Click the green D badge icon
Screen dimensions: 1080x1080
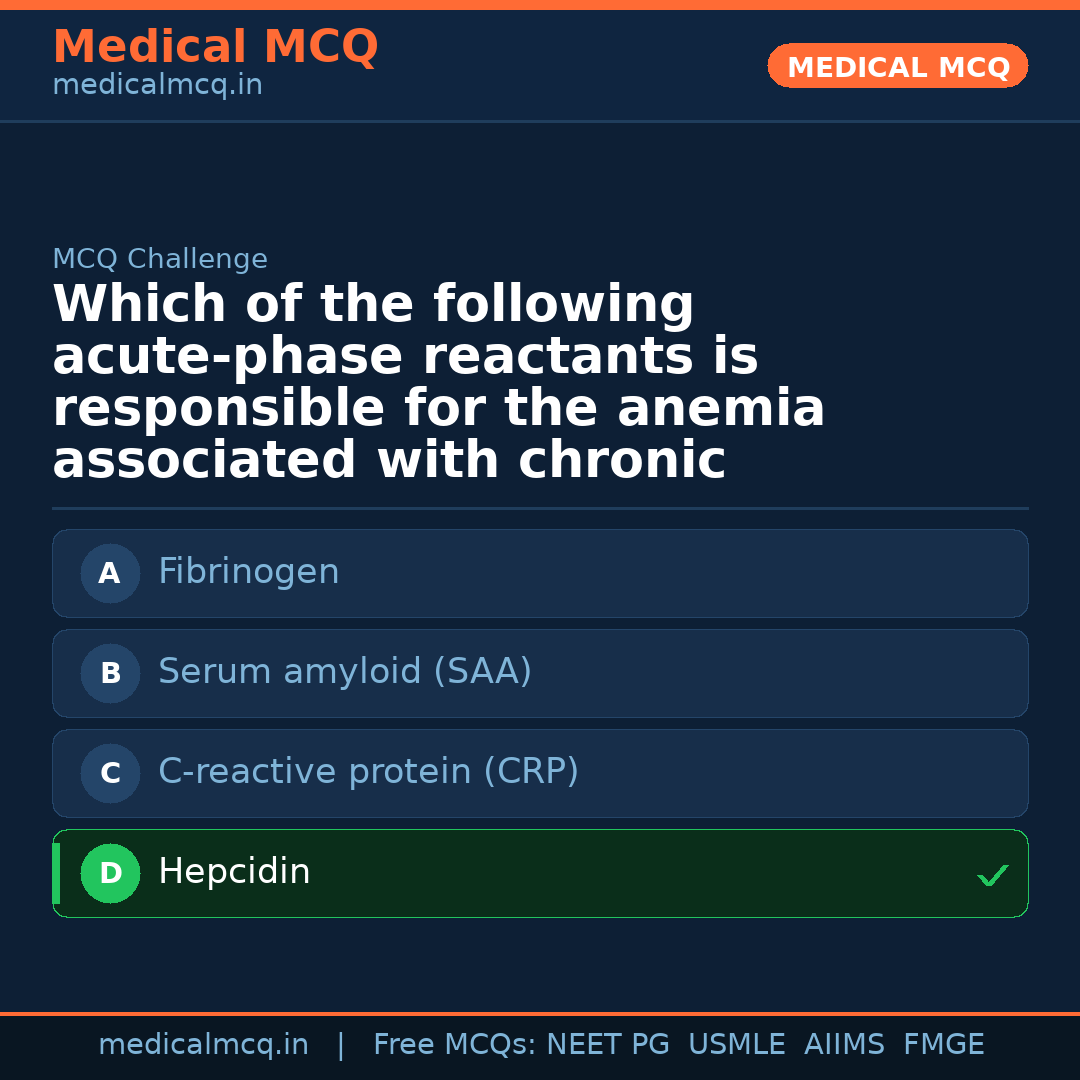110,873
